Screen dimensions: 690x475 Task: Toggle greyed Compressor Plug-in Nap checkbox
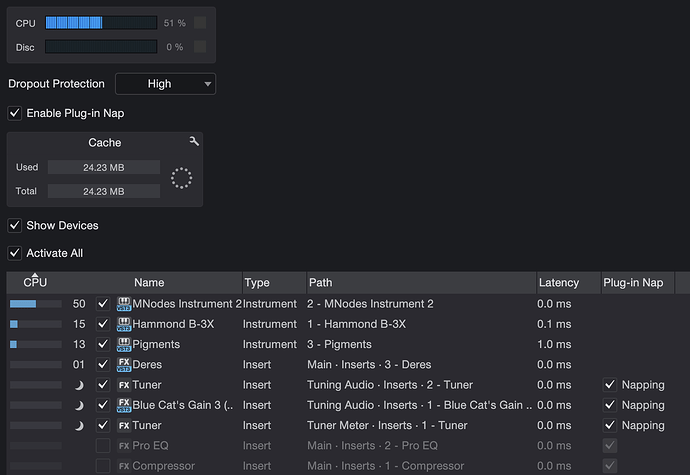(x=610, y=466)
